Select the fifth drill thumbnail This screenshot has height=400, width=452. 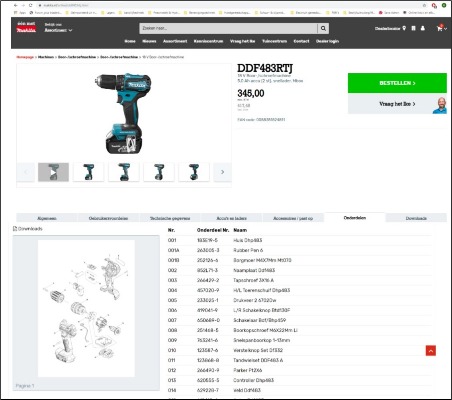194,172
